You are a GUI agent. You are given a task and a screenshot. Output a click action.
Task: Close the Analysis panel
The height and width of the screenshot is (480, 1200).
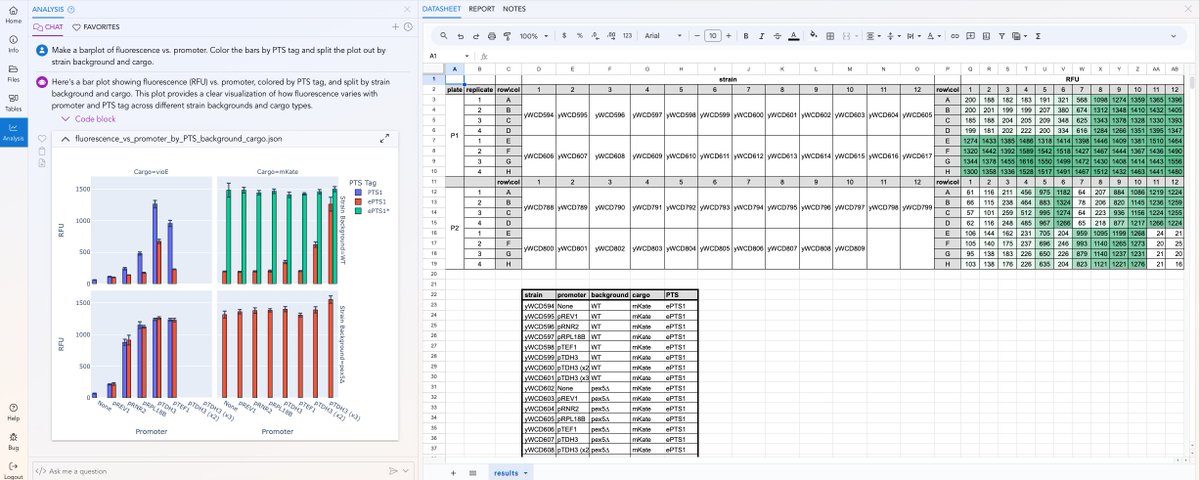(409, 8)
